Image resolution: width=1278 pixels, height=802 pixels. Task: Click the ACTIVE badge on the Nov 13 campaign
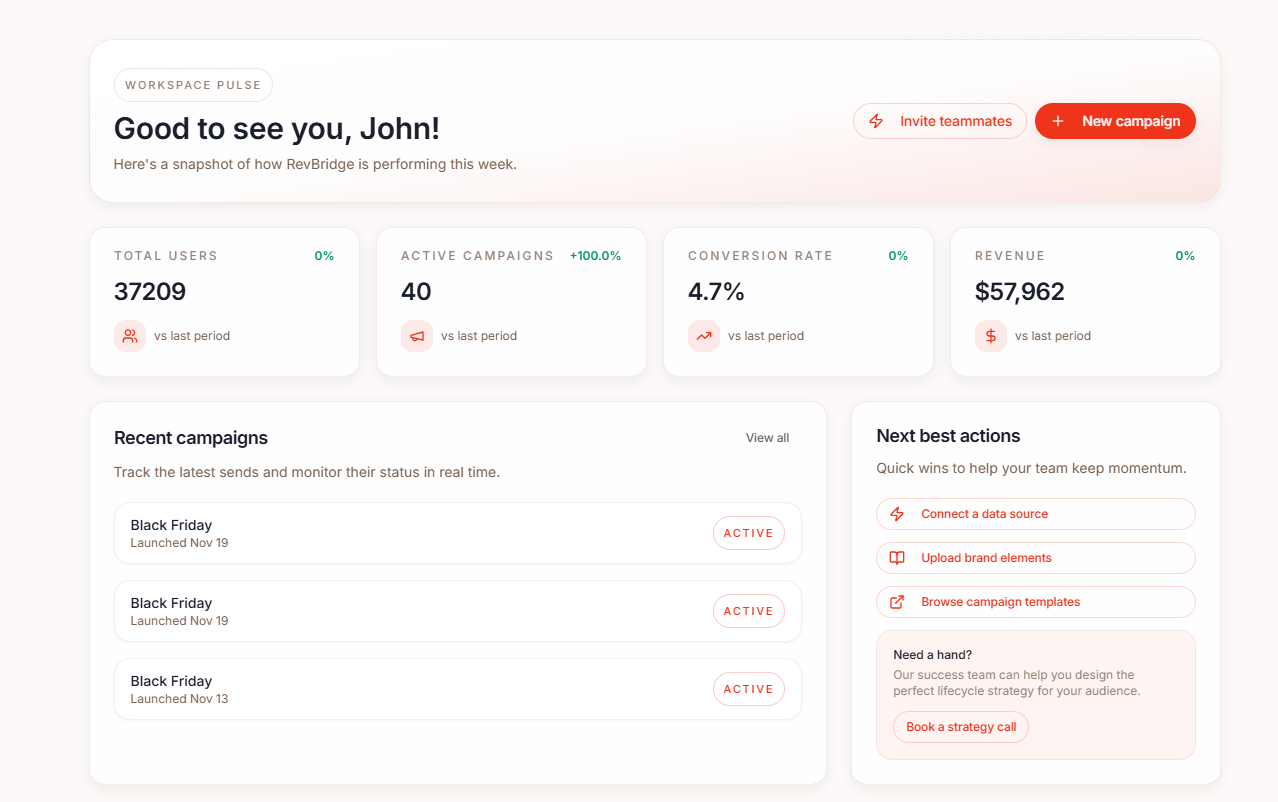[748, 689]
